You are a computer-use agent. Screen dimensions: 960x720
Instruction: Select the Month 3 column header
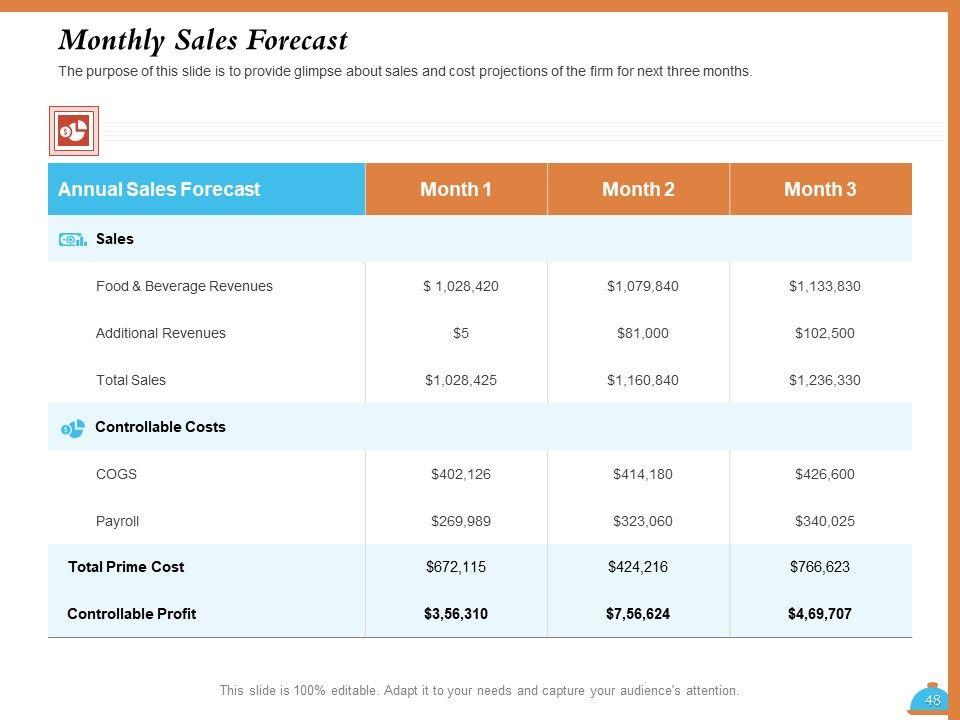pyautogui.click(x=820, y=189)
